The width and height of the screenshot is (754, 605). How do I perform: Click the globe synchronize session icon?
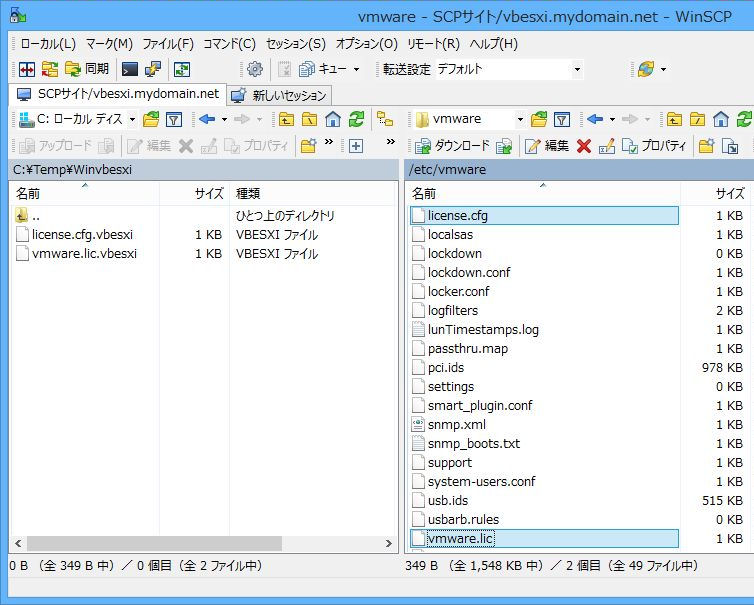coord(646,69)
